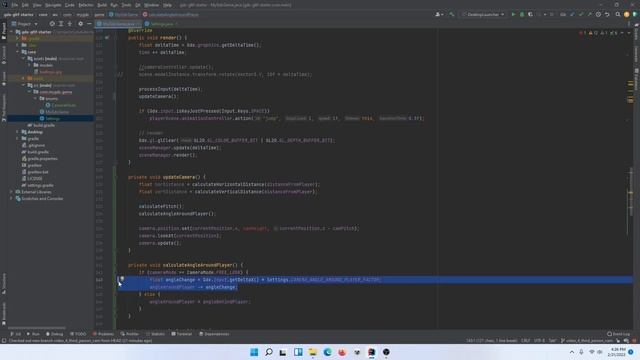640x360 pixels.
Task: Open the Problems tool window
Action: [x=104, y=334]
